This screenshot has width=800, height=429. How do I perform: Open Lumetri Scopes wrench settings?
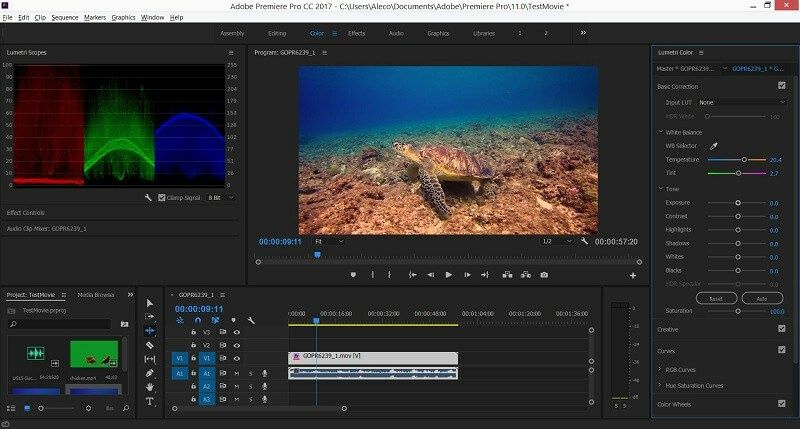[x=148, y=198]
